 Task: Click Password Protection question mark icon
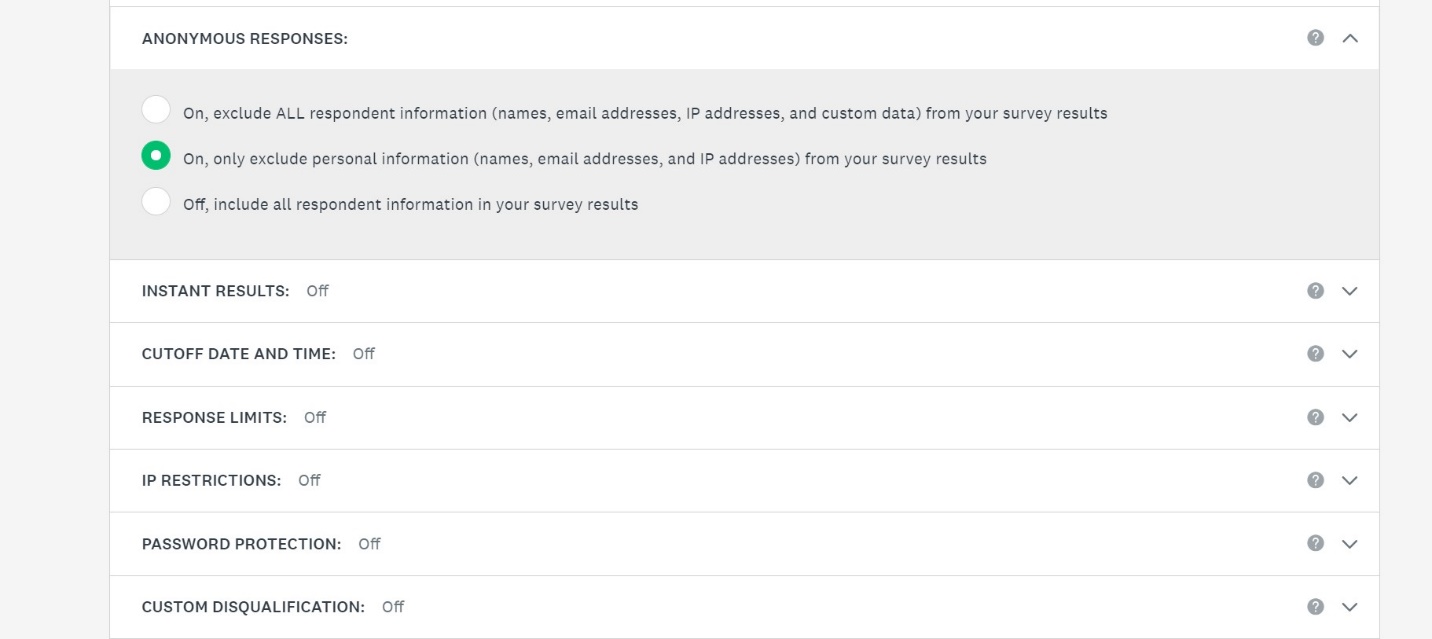[x=1315, y=543]
